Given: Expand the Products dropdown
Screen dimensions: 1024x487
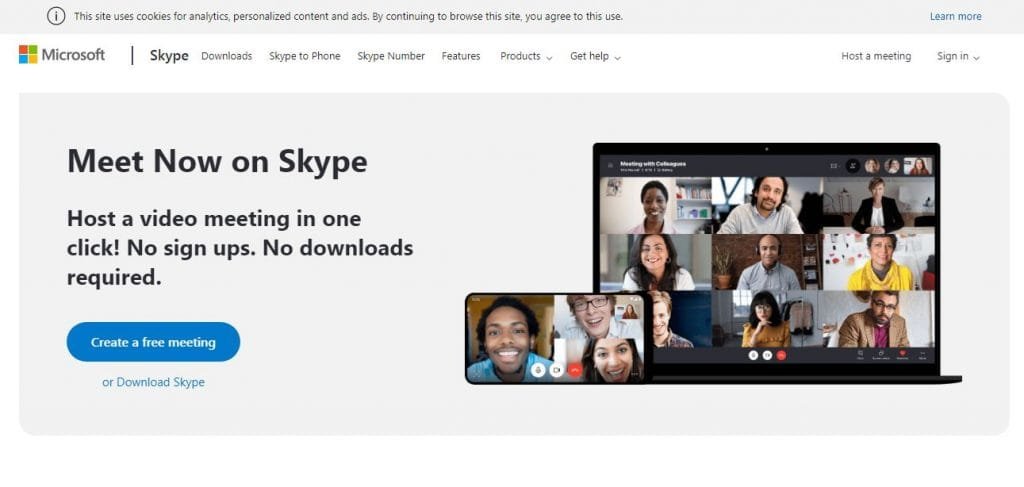Looking at the screenshot, I should pos(526,56).
